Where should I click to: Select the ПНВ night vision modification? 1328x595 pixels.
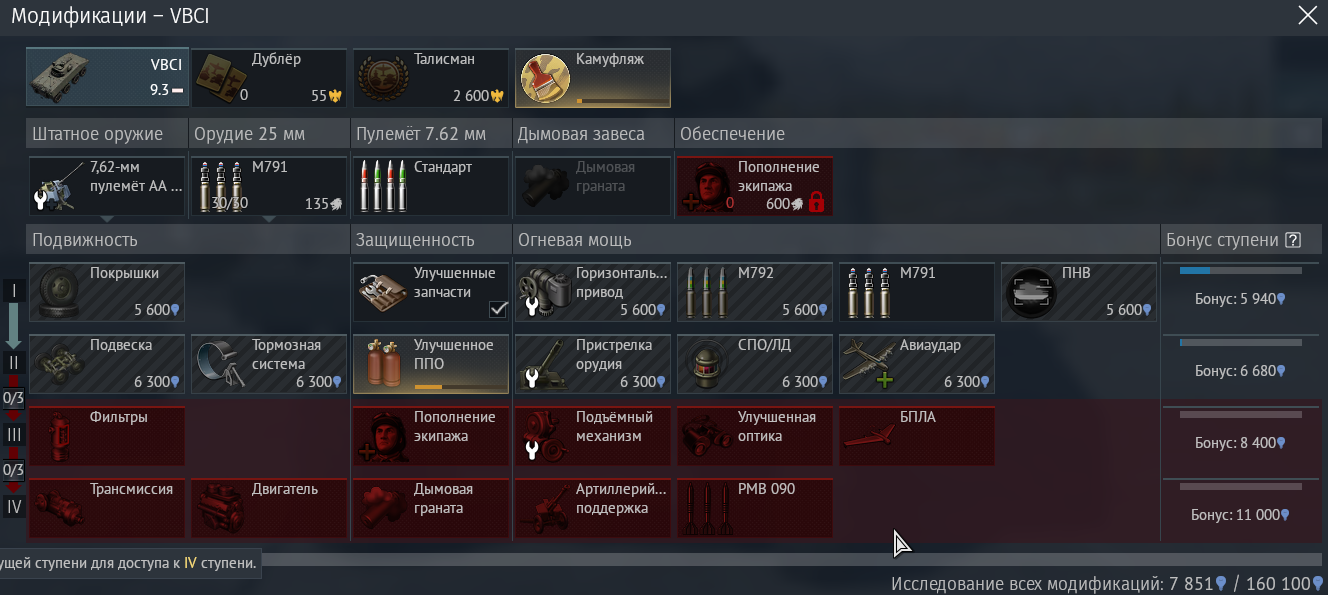click(x=1079, y=291)
